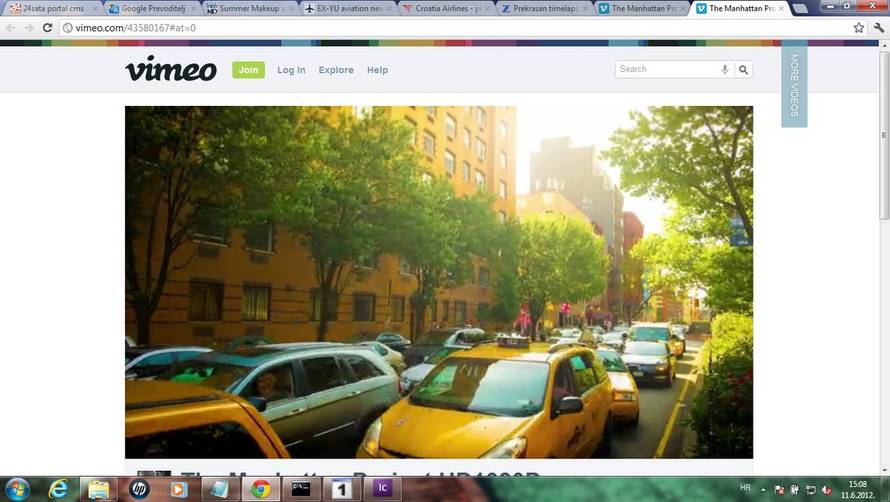
Task: Open the Log In link
Action: pos(291,70)
